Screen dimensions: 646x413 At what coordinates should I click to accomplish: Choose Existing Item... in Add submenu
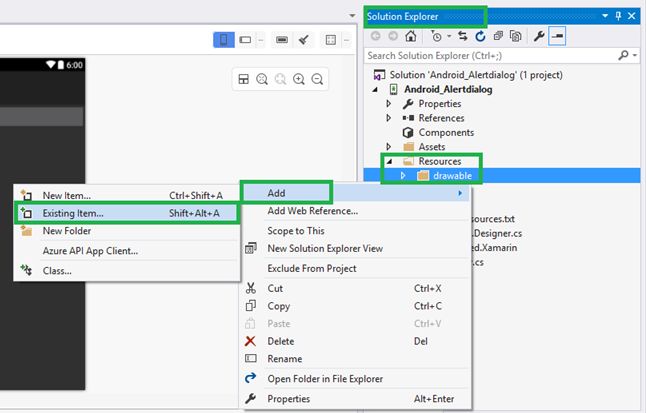pyautogui.click(x=127, y=213)
